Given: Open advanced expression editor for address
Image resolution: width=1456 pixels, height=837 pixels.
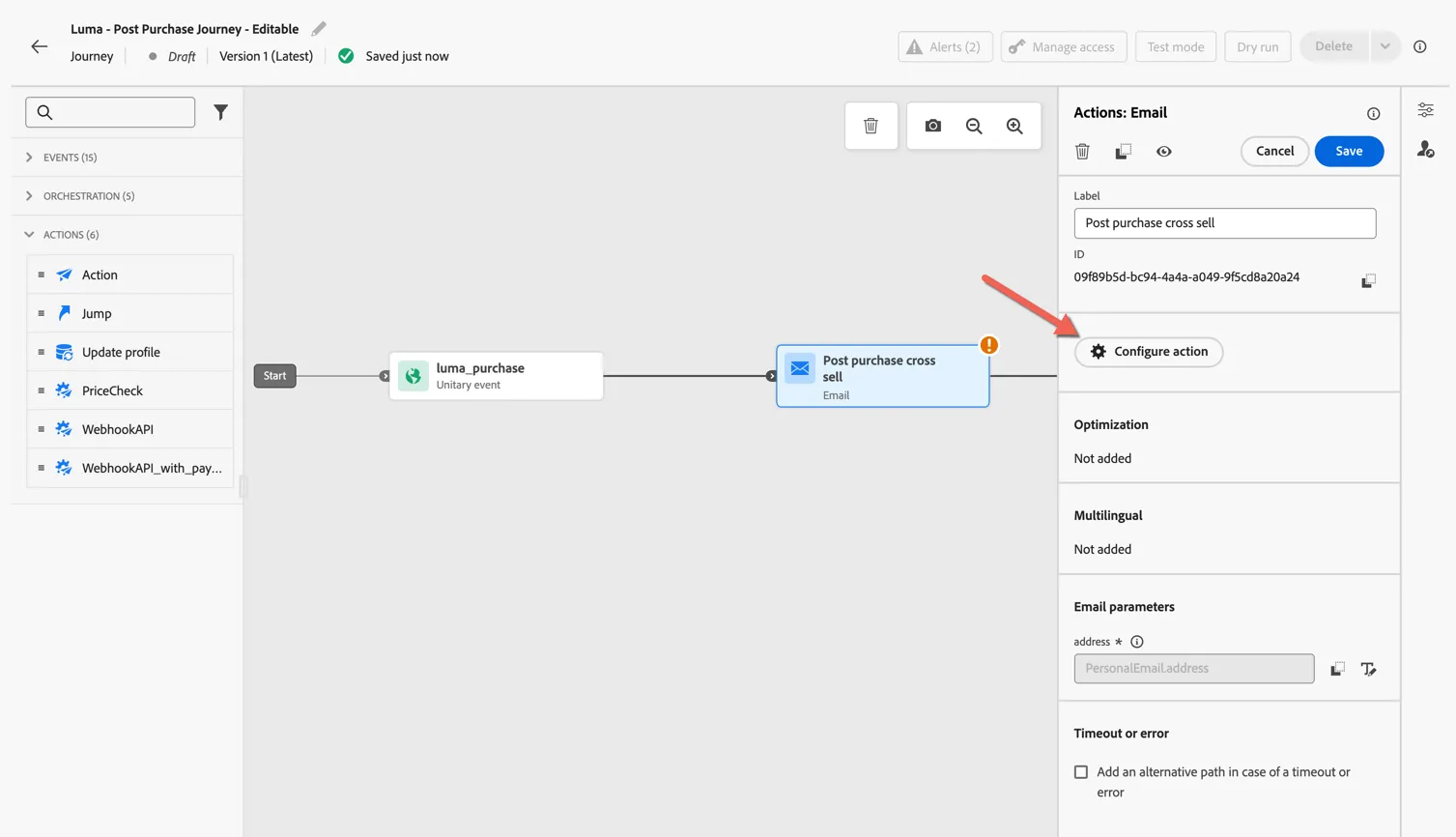Looking at the screenshot, I should coord(1368,669).
